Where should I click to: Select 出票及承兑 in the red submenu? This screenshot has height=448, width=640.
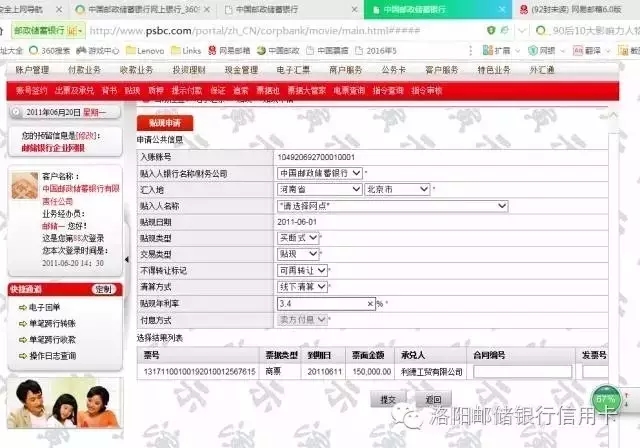74,91
